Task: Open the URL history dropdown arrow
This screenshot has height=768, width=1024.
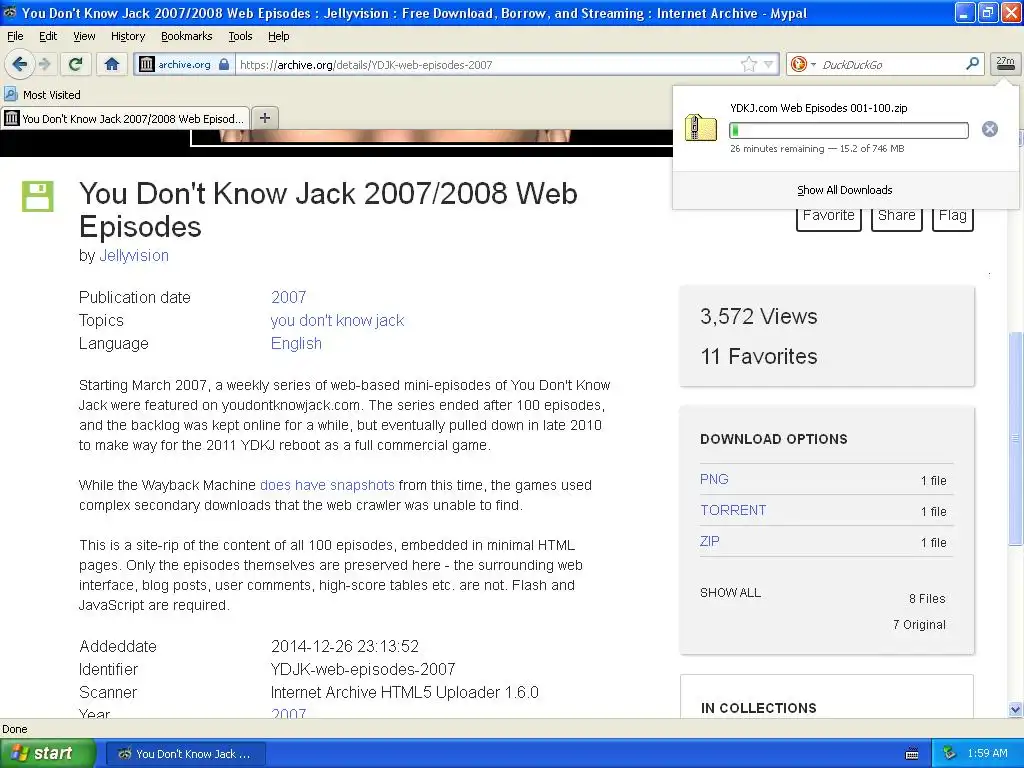Action: 769,64
